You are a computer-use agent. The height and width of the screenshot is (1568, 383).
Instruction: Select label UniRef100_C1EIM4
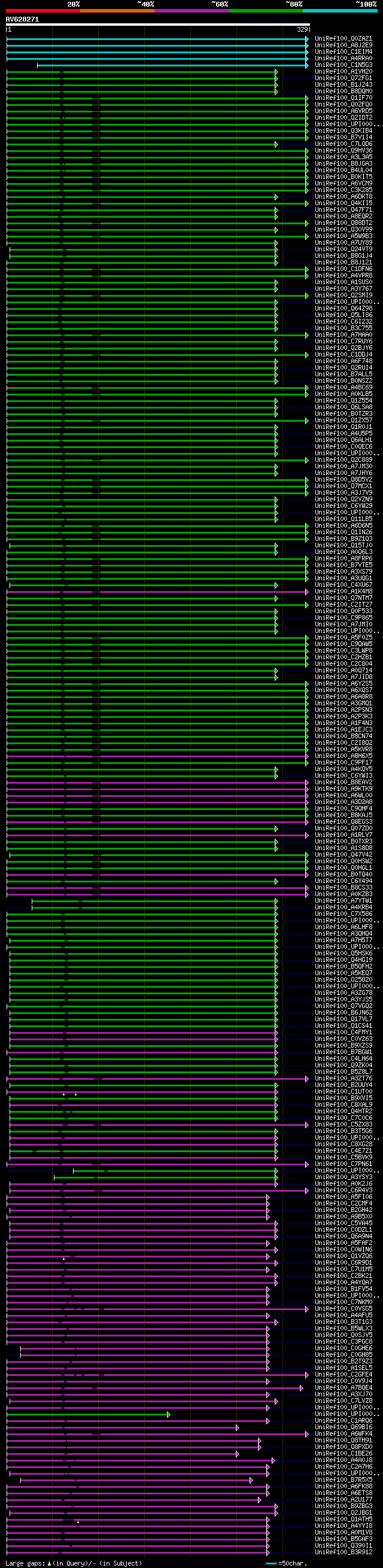tap(344, 53)
